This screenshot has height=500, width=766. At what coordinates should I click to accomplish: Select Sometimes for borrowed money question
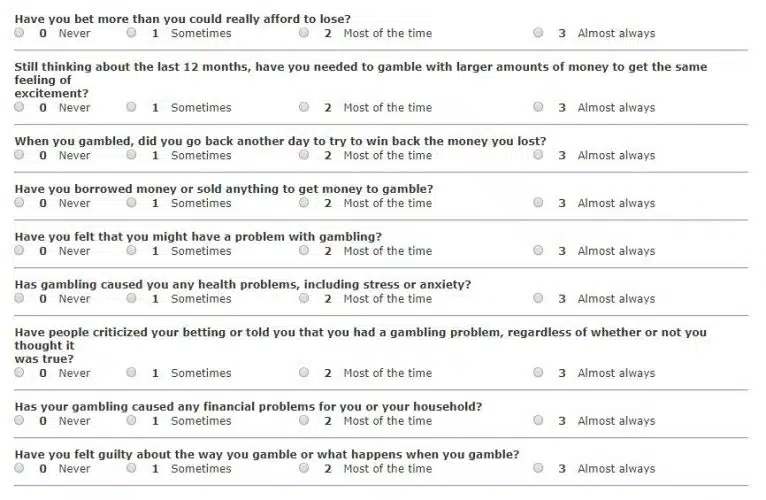pos(131,203)
